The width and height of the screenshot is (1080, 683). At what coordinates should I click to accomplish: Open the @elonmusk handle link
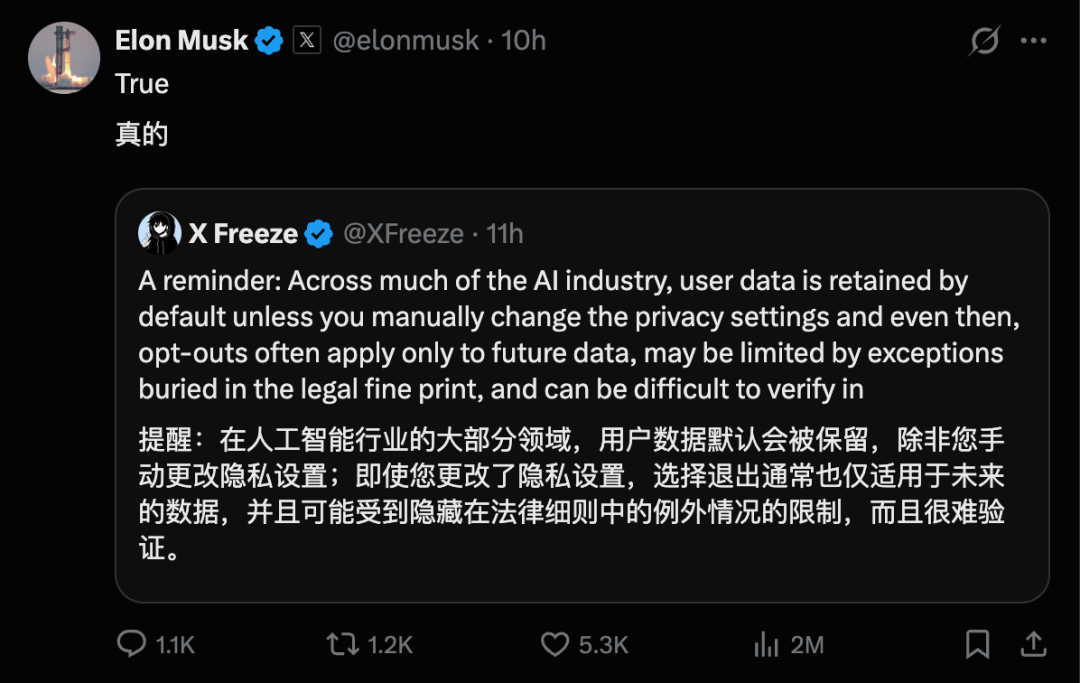(406, 41)
